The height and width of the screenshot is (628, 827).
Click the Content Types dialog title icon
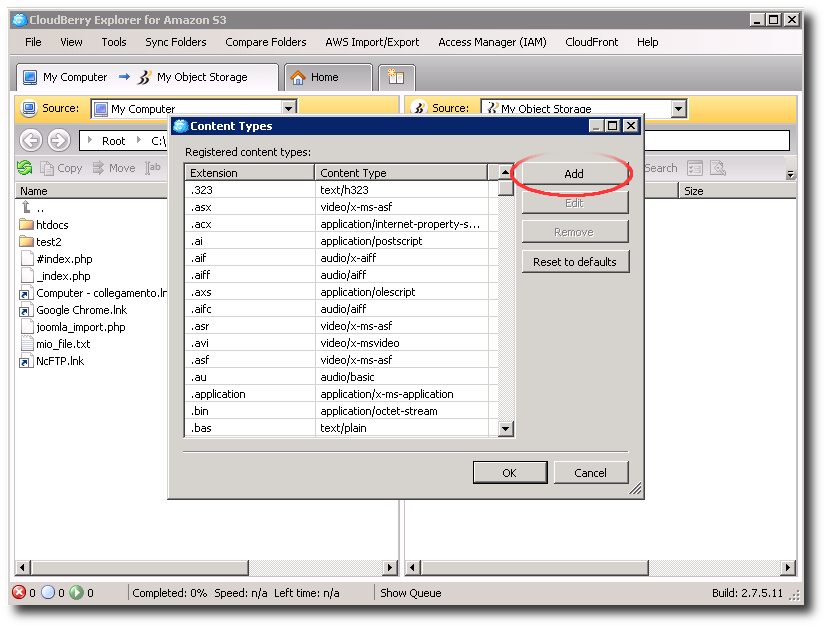point(180,126)
